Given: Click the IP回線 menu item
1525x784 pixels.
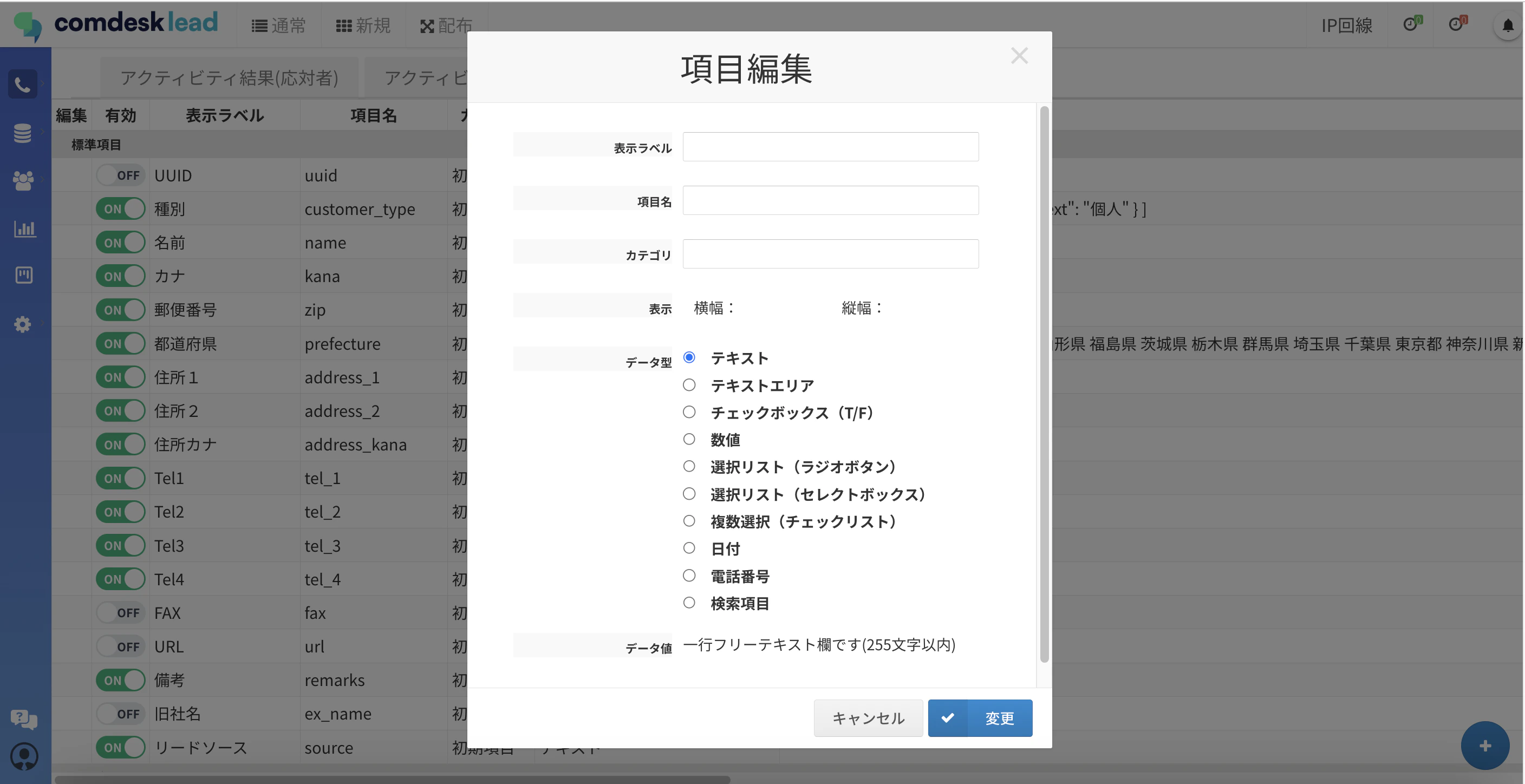Looking at the screenshot, I should click(x=1347, y=25).
